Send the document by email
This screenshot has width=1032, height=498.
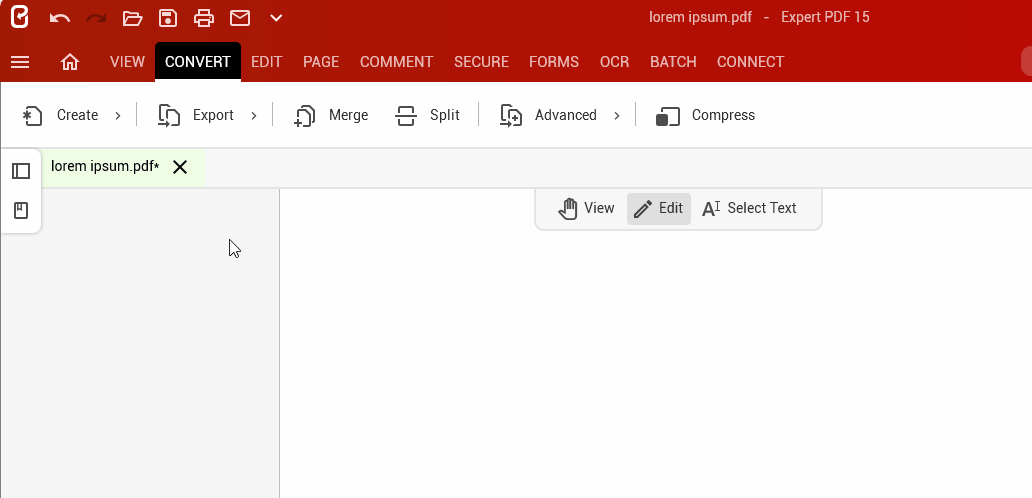(240, 18)
